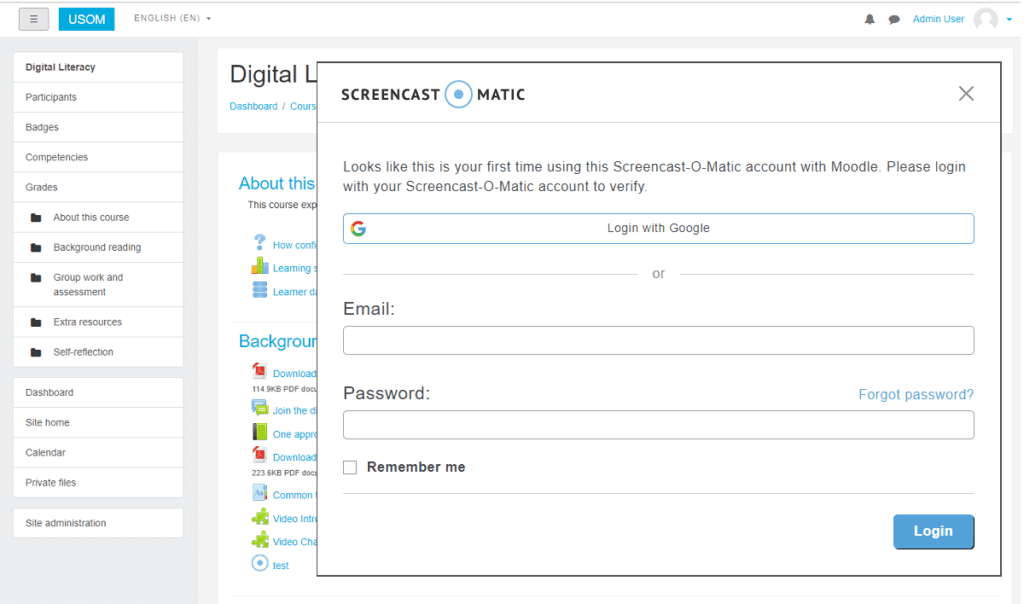Open Grades in the sidebar
This screenshot has height=604, width=1024.
98,187
